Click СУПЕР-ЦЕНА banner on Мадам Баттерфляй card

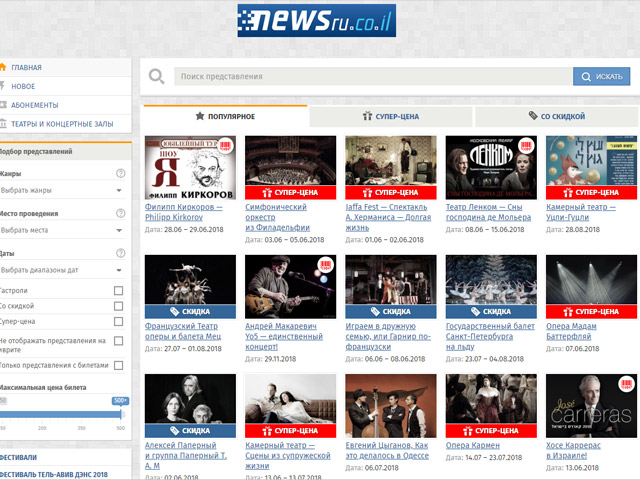[x=591, y=312]
